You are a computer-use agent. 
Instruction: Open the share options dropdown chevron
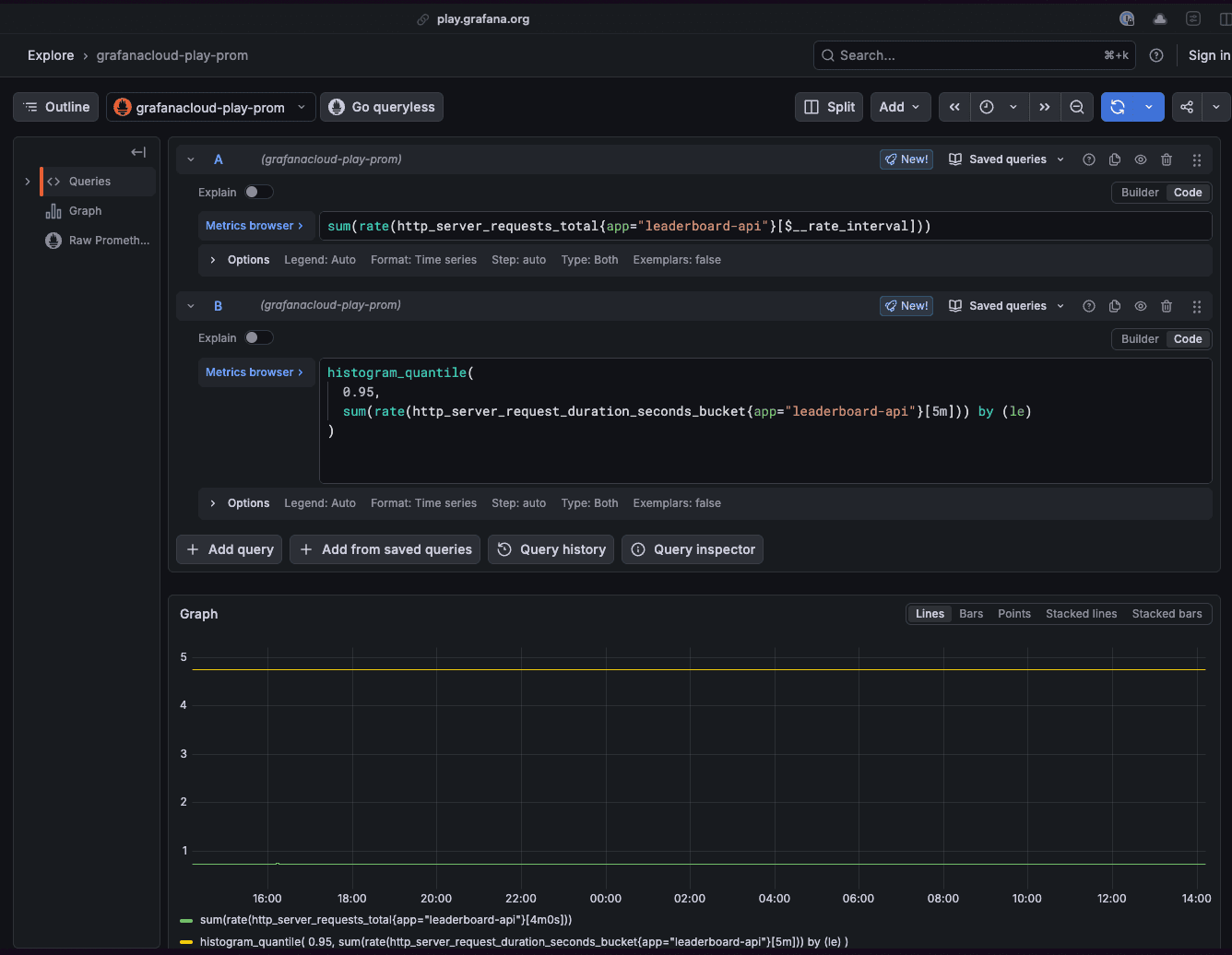click(x=1216, y=107)
